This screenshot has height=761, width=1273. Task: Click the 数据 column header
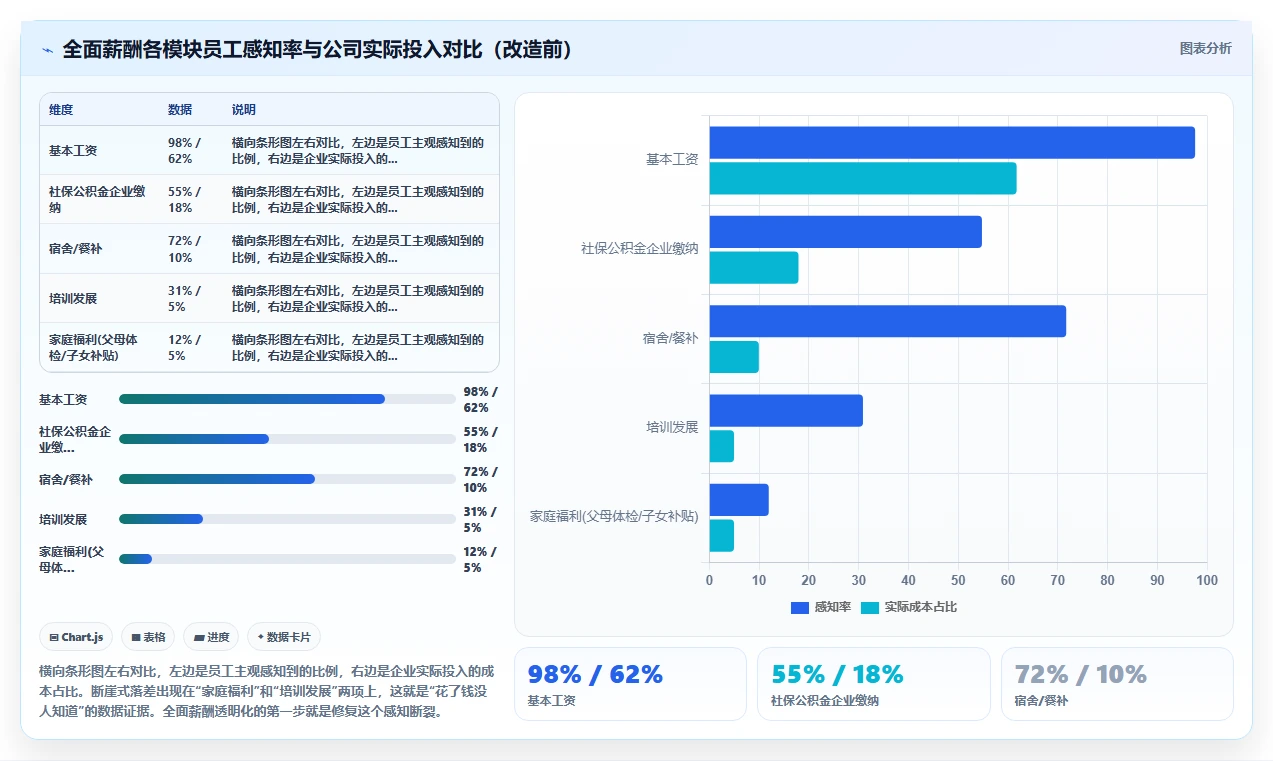coord(180,110)
